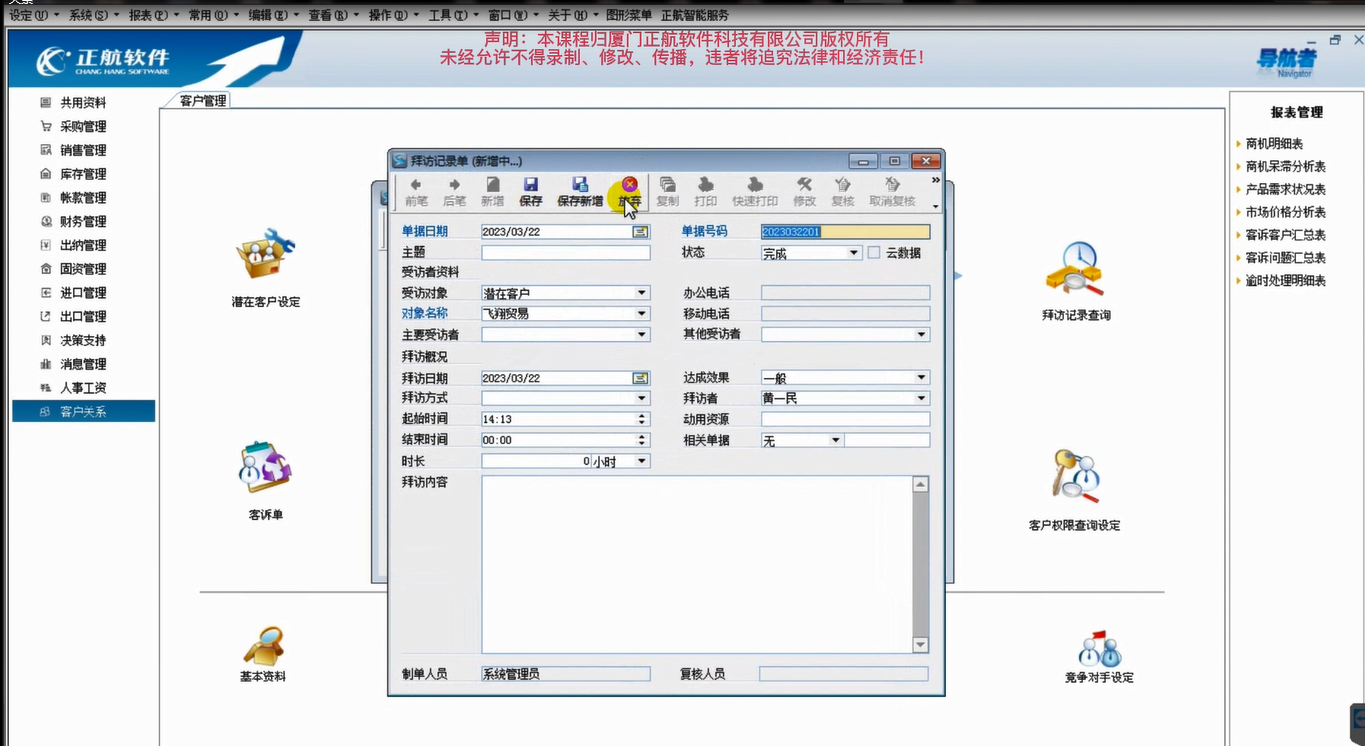
Task: Click the 快速打印 quick print icon
Action: pyautogui.click(x=755, y=192)
